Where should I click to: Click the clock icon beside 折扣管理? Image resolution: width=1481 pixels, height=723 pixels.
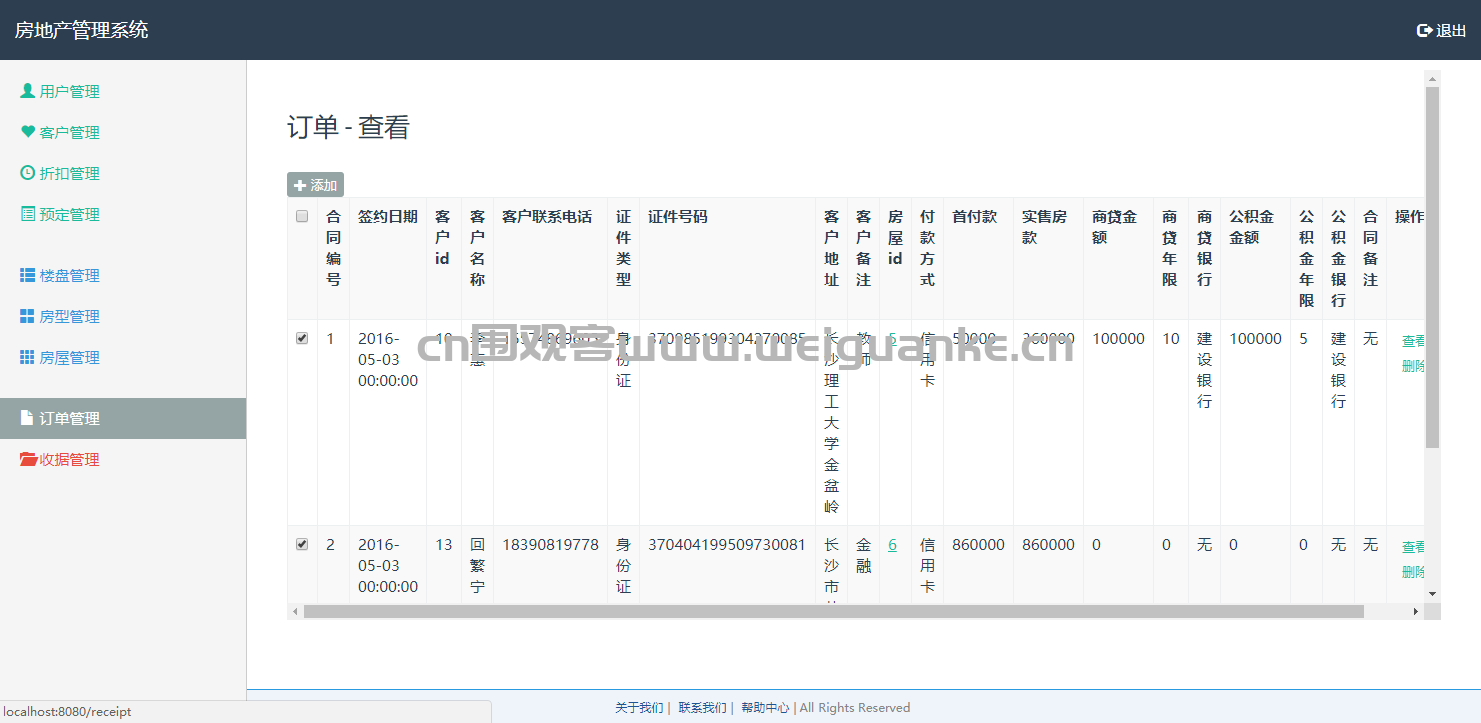28,173
